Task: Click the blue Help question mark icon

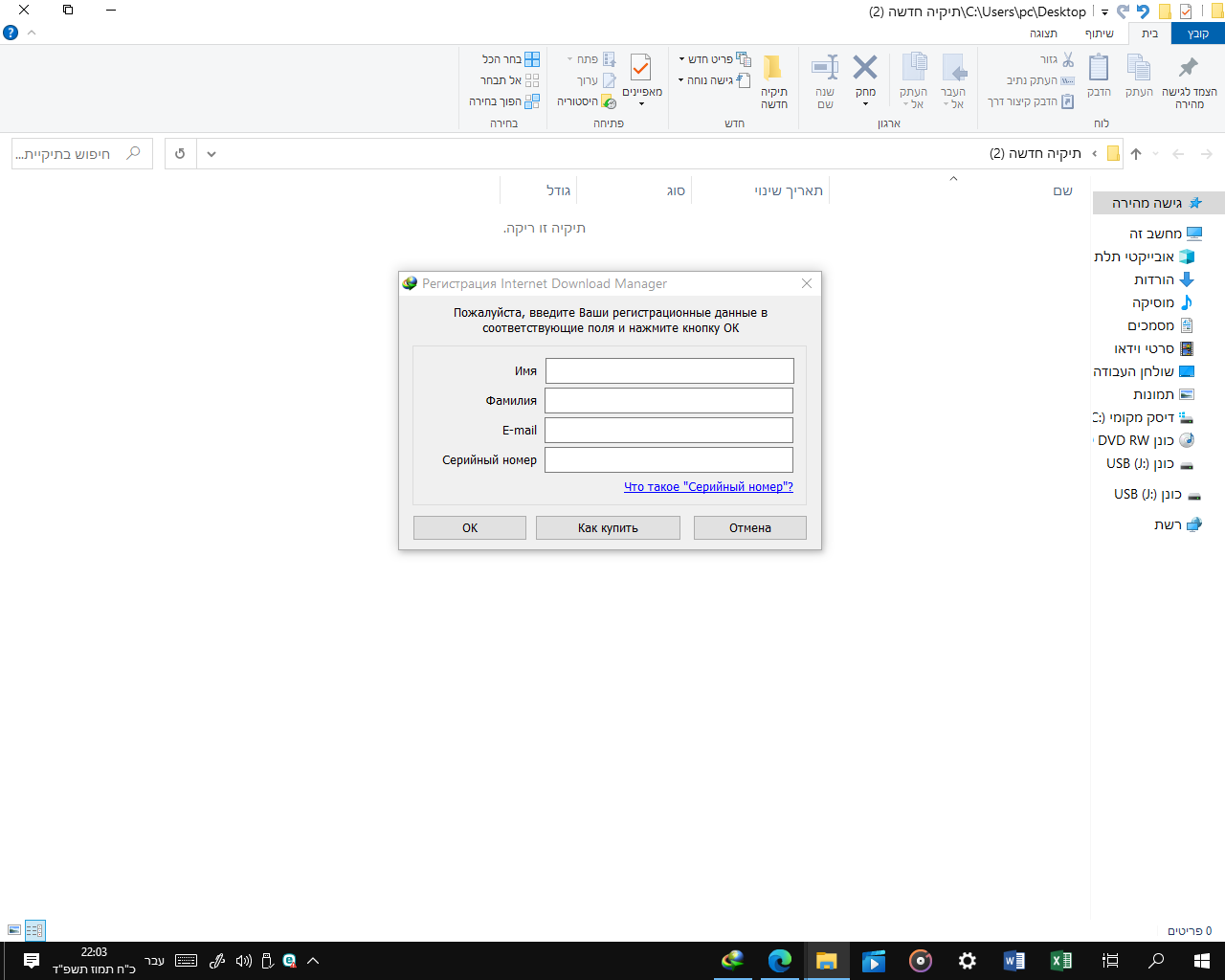Action: pos(11,33)
